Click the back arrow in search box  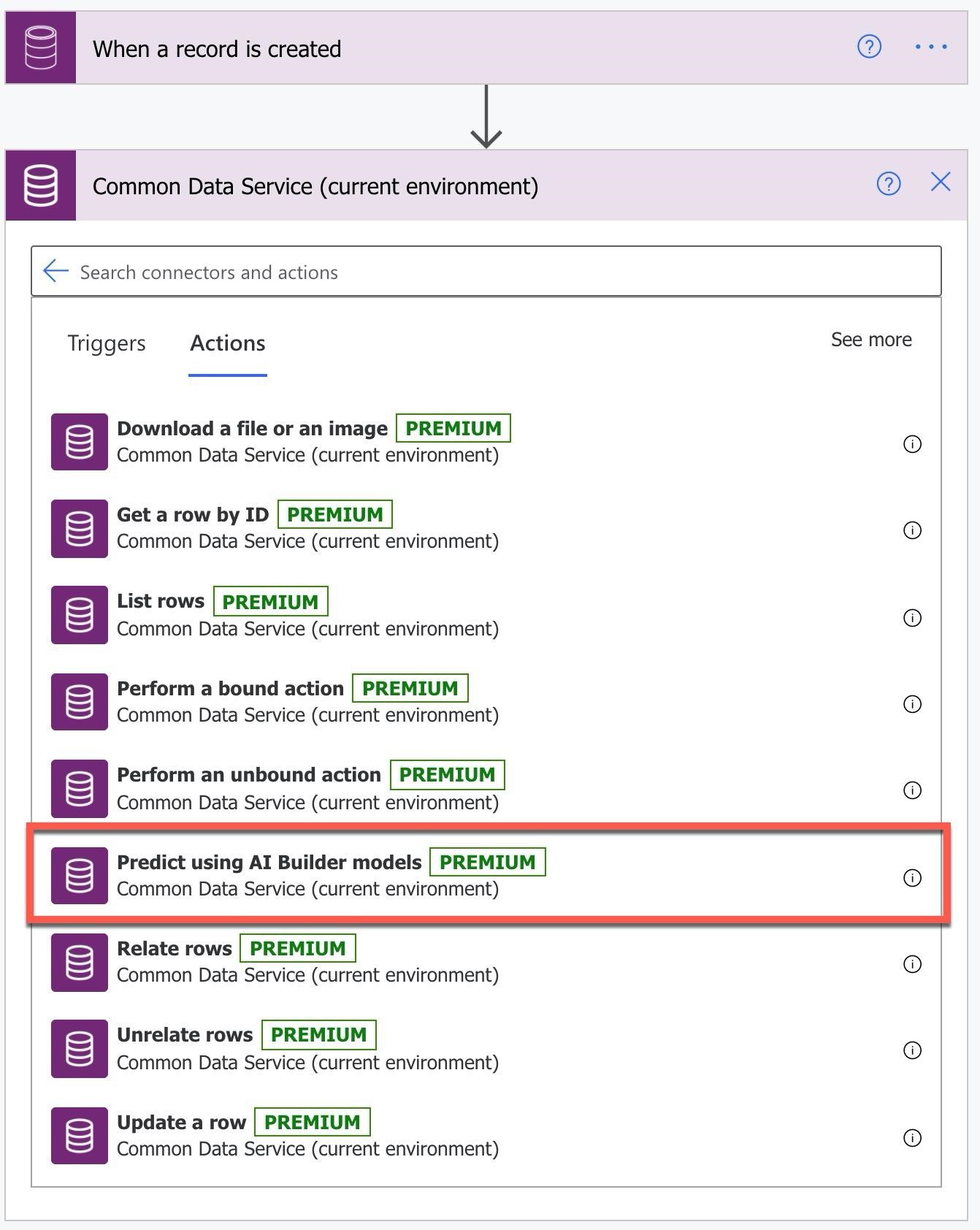click(x=55, y=271)
